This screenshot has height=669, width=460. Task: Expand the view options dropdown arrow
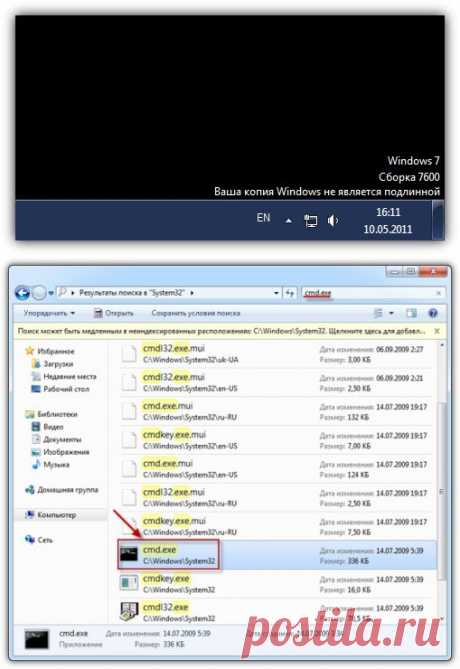pyautogui.click(x=391, y=313)
